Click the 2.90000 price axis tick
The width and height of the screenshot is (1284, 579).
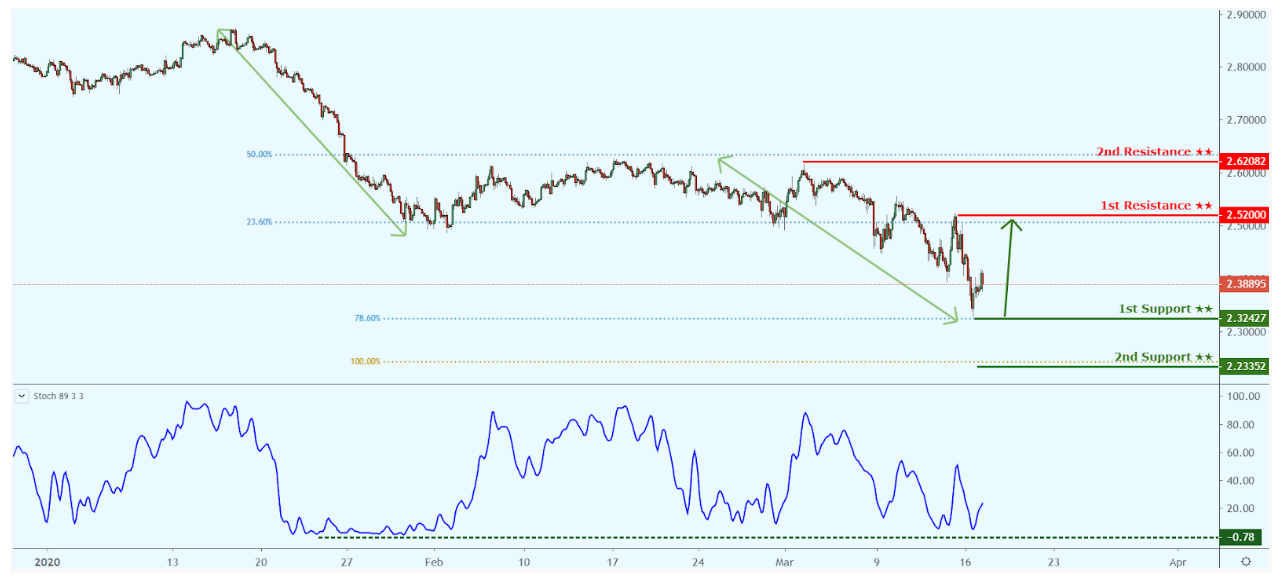click(1246, 15)
